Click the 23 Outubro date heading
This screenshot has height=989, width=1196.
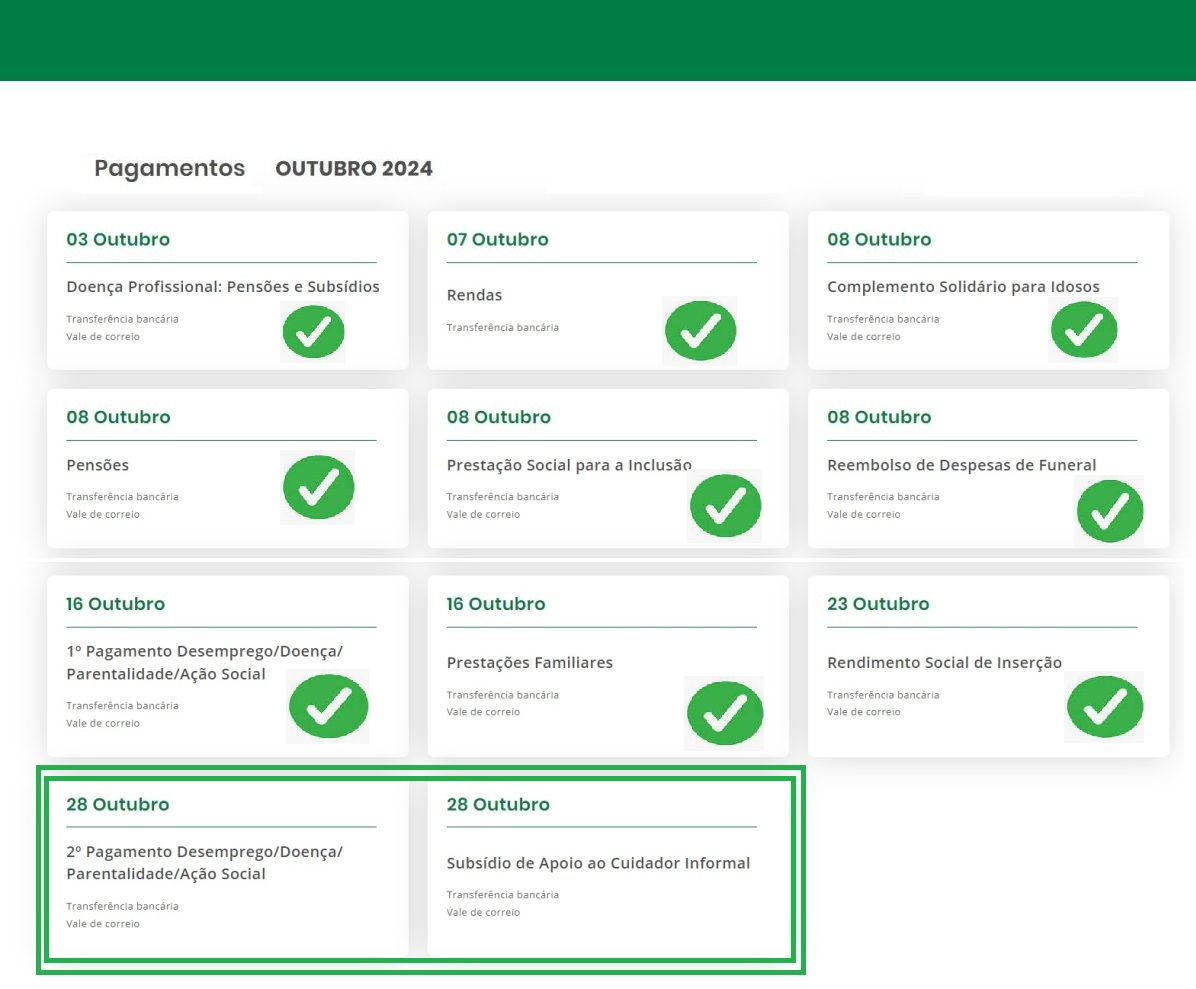877,604
